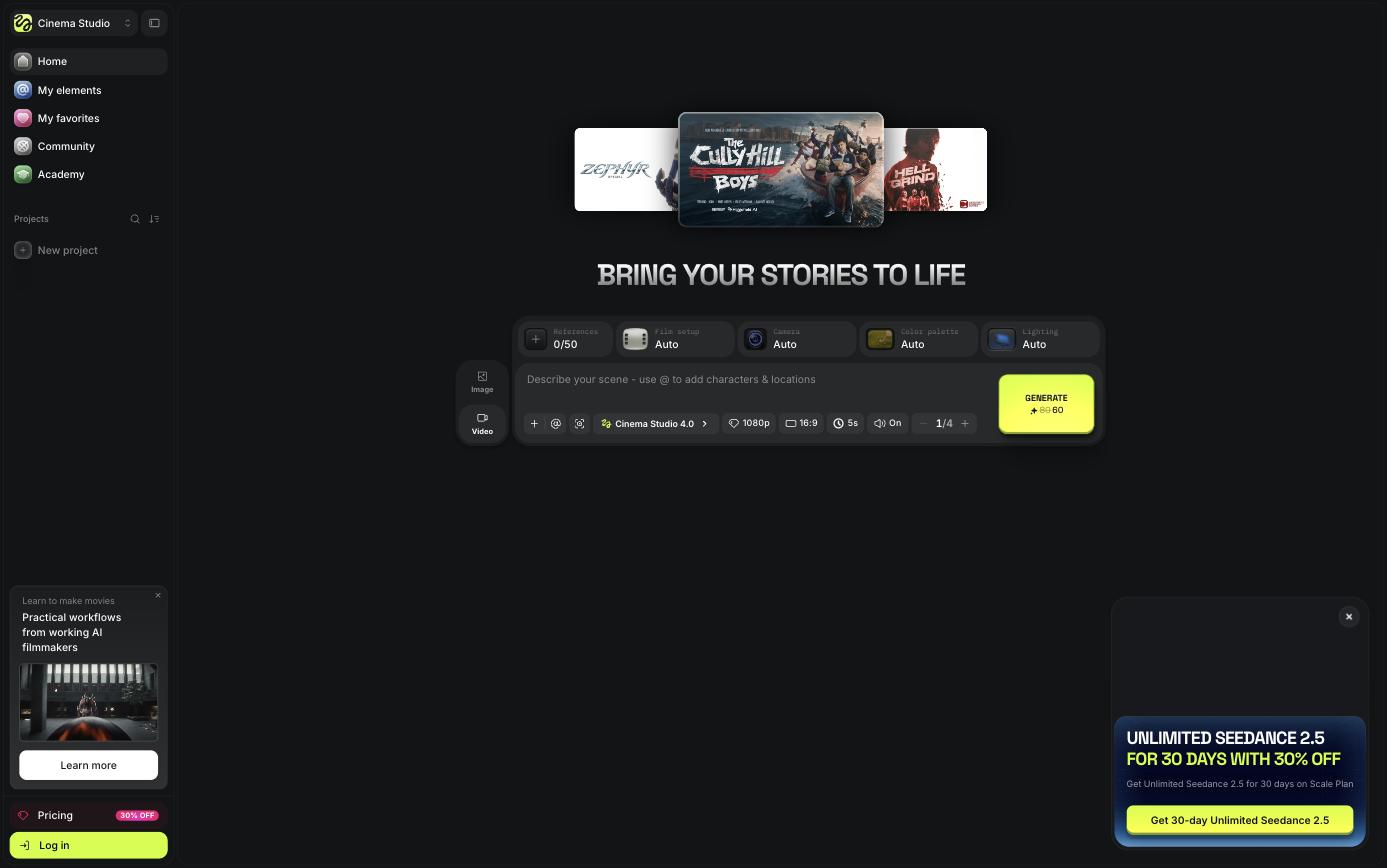Change the 1080p resolution setting

pyautogui.click(x=749, y=424)
